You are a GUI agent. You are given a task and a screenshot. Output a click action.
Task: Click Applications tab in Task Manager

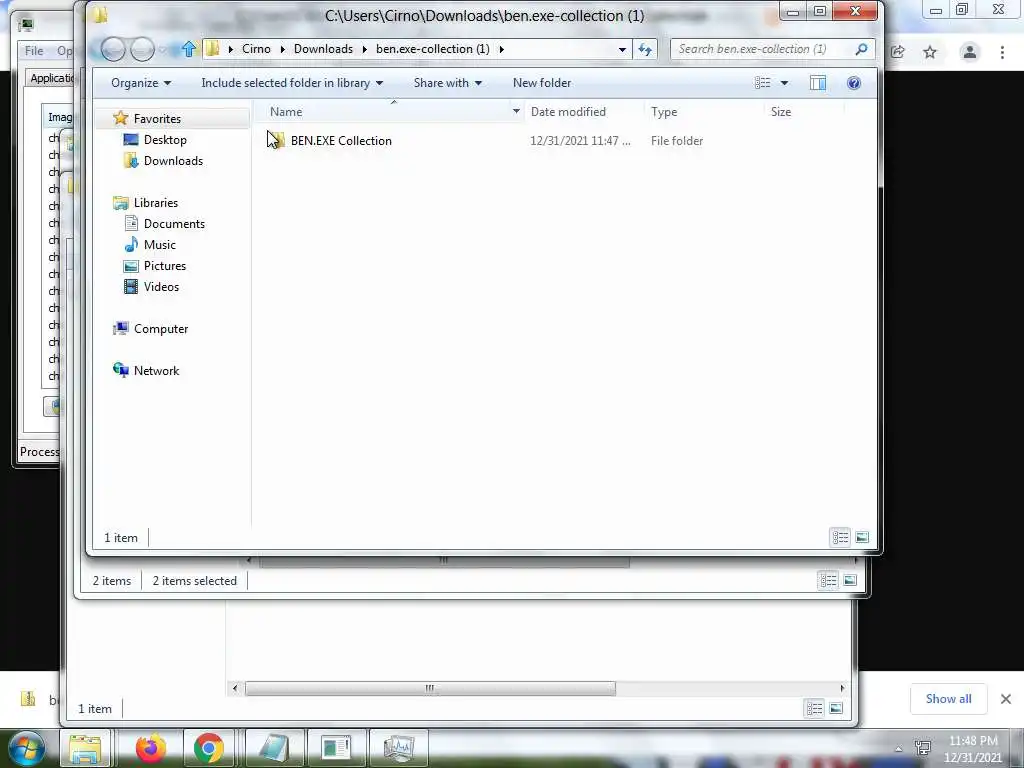pos(51,78)
